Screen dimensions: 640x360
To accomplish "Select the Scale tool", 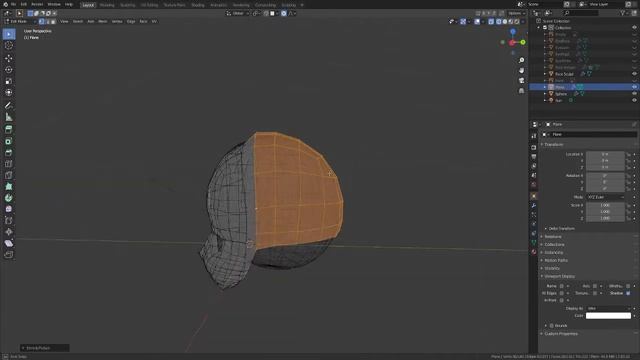I will point(9,81).
